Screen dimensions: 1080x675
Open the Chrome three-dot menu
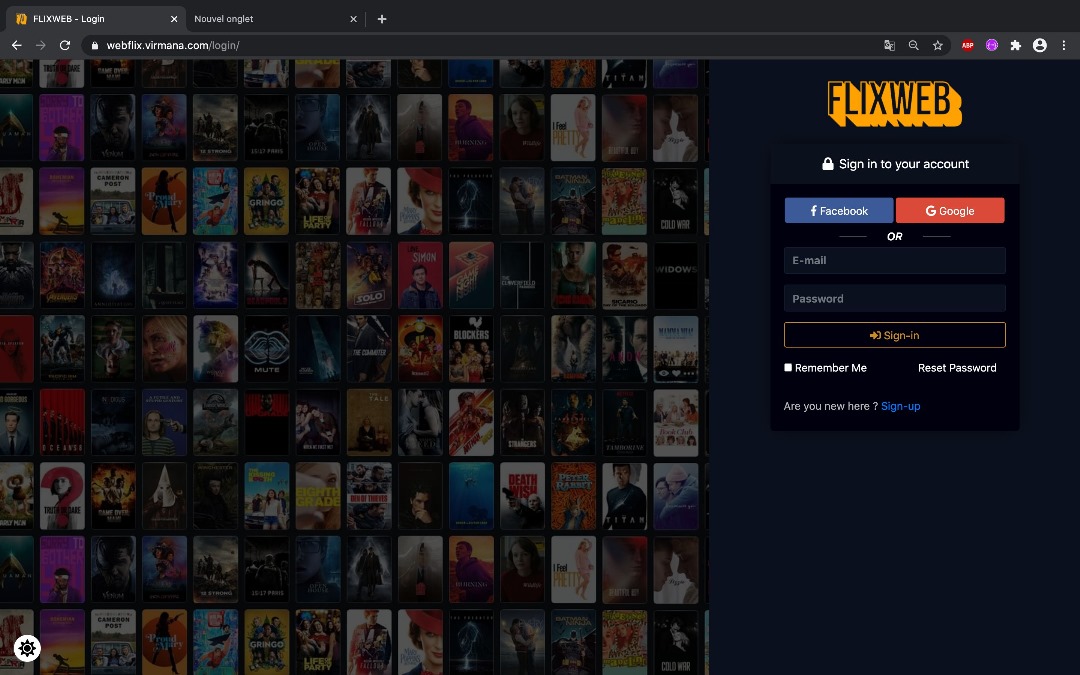pos(1064,45)
